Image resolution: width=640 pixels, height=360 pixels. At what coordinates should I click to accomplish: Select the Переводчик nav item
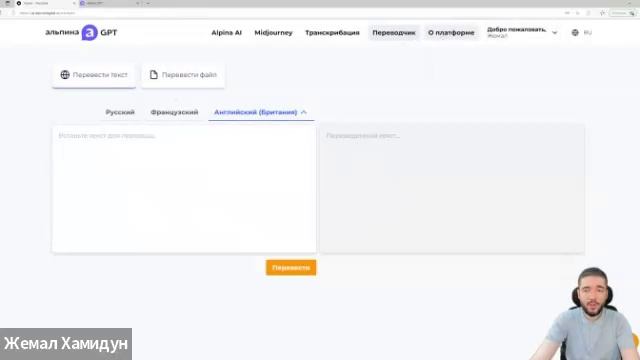(x=393, y=33)
